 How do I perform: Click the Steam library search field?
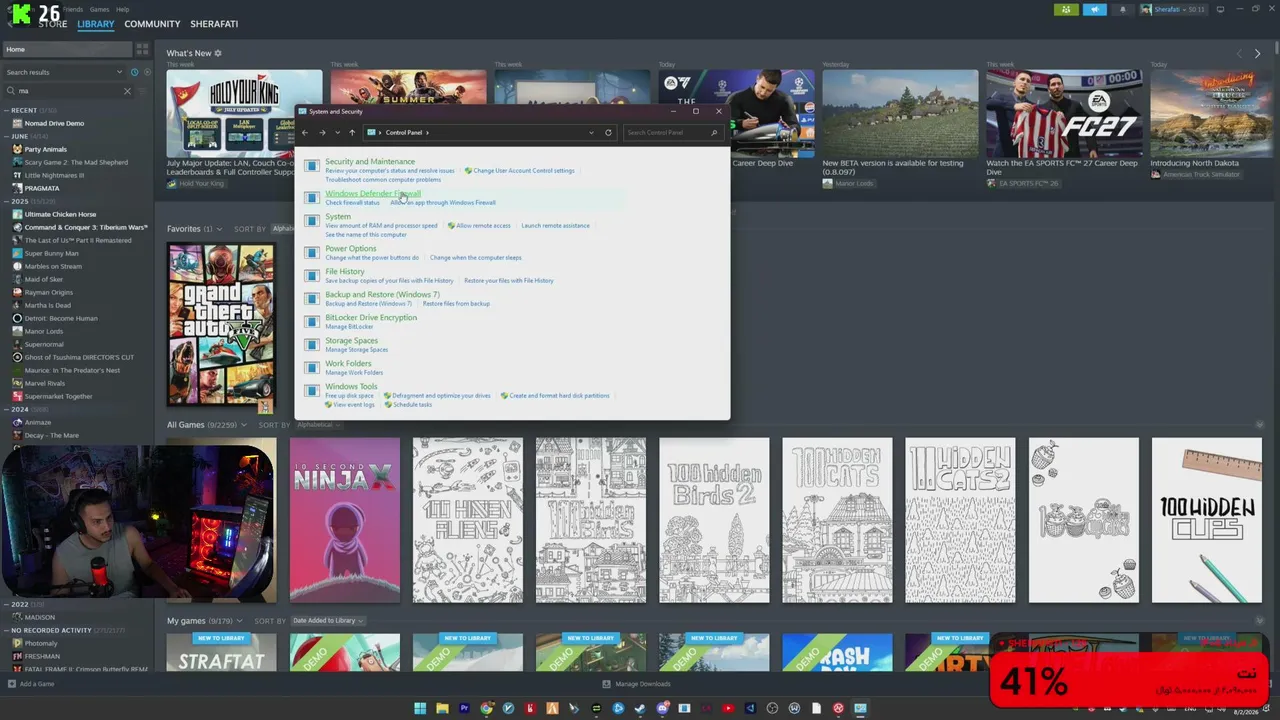pyautogui.click(x=67, y=91)
